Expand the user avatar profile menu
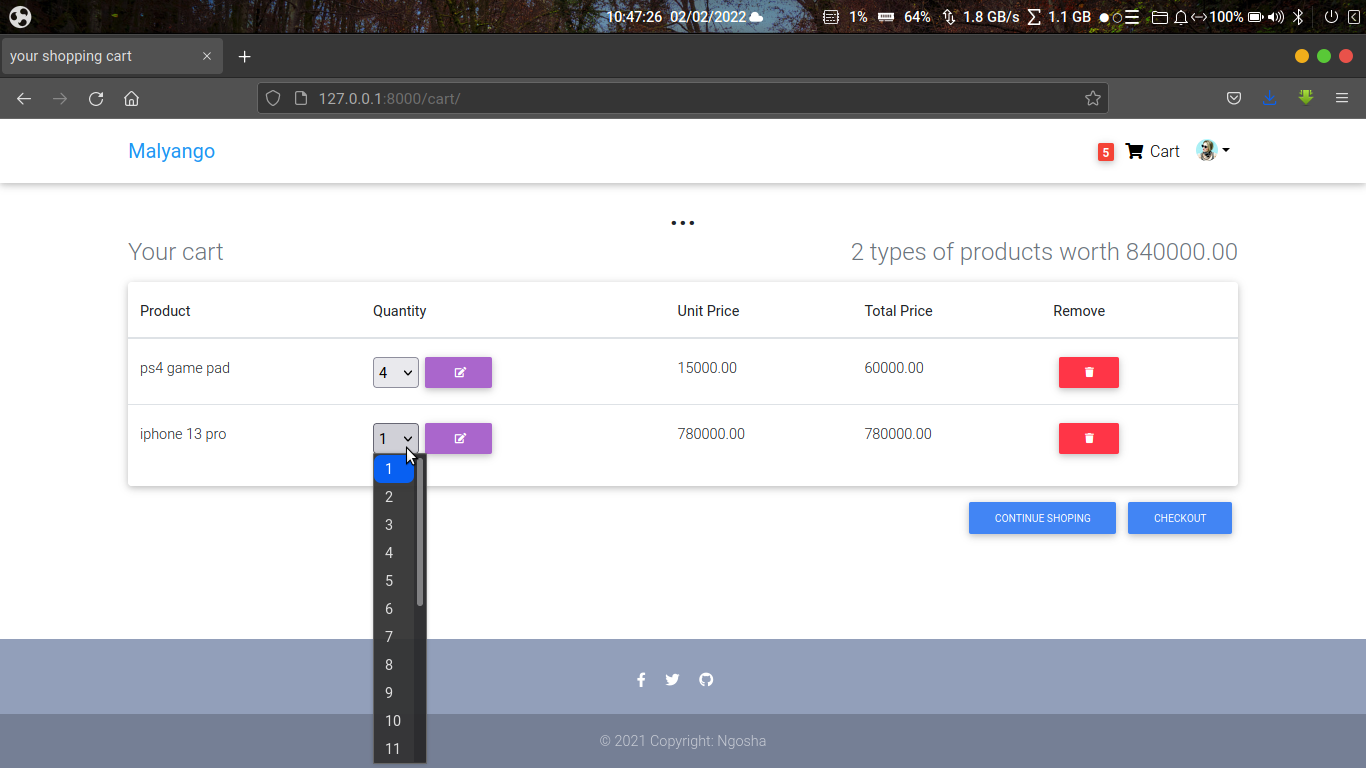The height and width of the screenshot is (768, 1366). click(x=1212, y=150)
